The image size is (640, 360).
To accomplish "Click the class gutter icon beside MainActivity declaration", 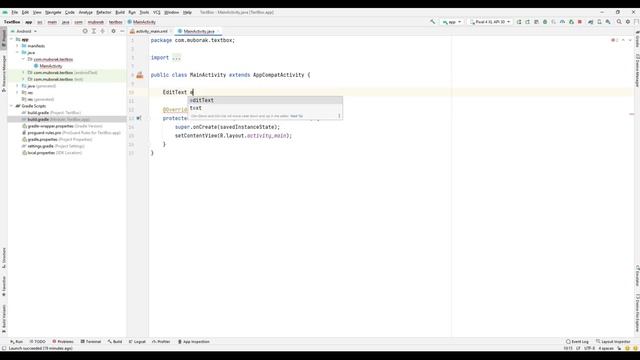I will 140,75.
